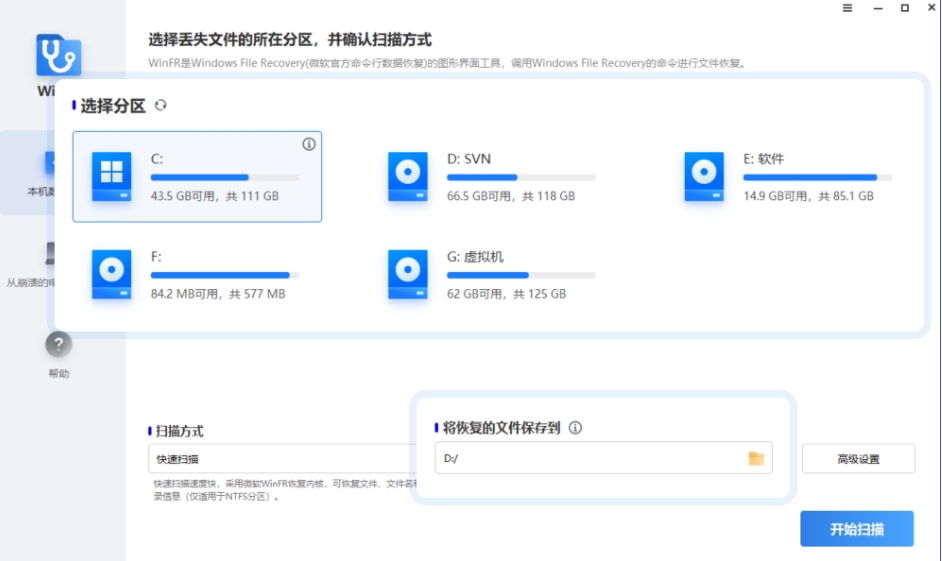Viewport: 942px width, 561px height.
Task: Click the D: SVN disk icon
Action: [x=407, y=177]
